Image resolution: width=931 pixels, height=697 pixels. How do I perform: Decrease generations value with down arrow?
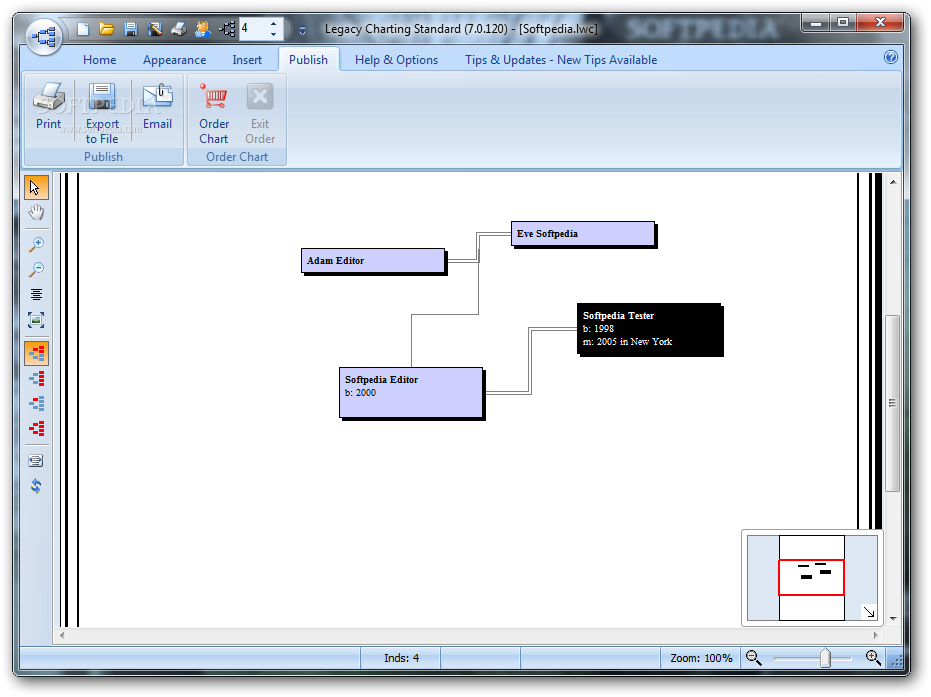[x=273, y=34]
